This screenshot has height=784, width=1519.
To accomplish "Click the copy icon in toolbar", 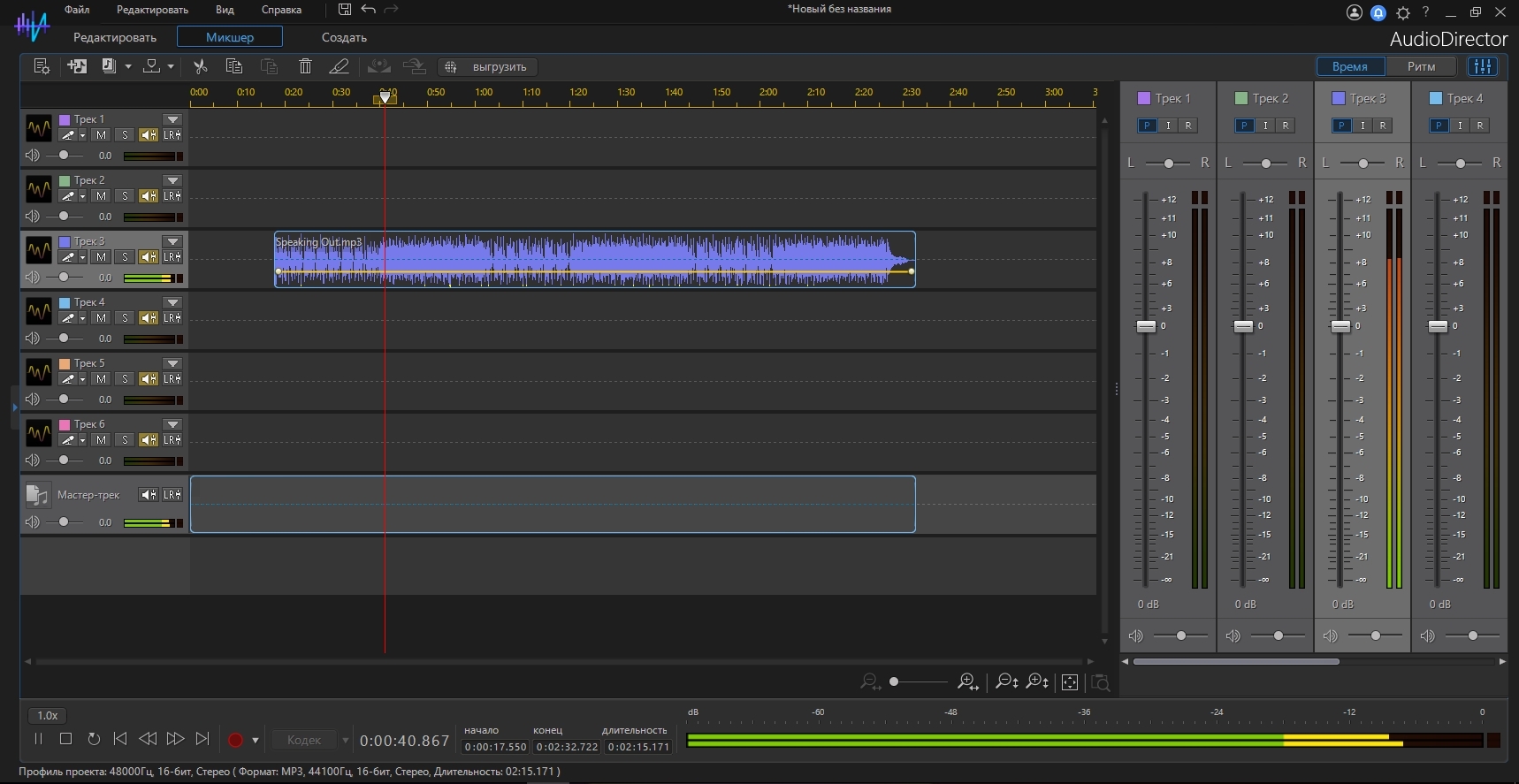I will [234, 66].
